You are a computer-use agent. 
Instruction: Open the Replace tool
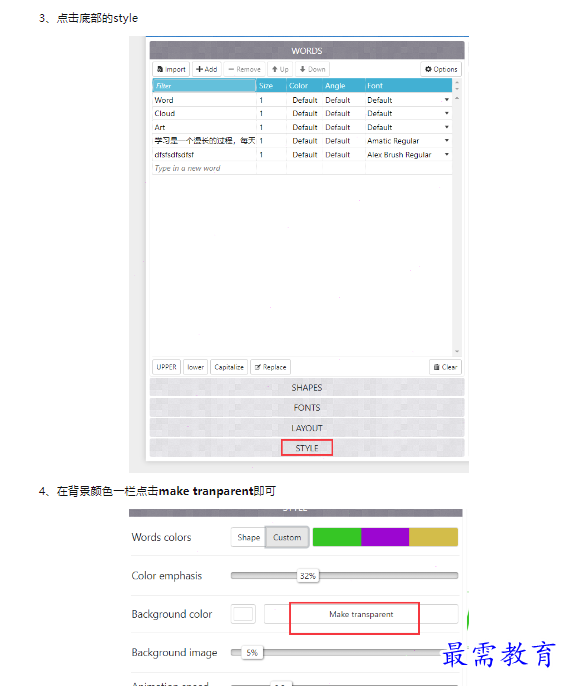(x=270, y=367)
